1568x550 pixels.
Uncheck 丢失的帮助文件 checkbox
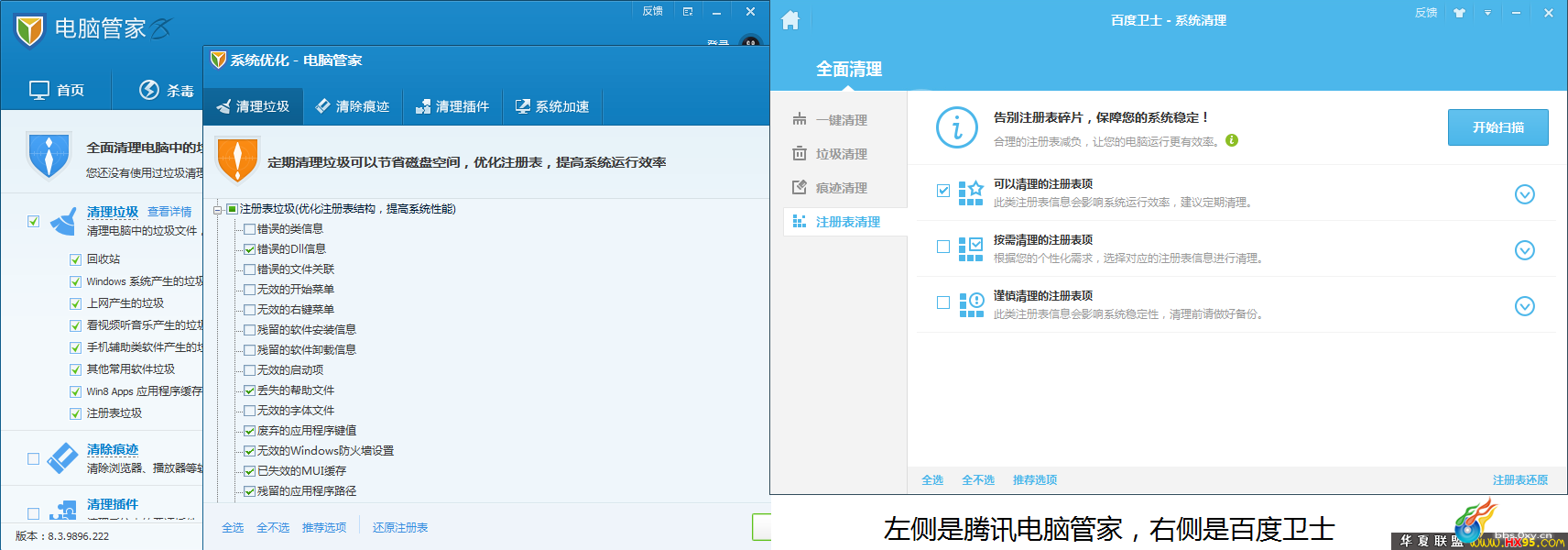tap(249, 390)
